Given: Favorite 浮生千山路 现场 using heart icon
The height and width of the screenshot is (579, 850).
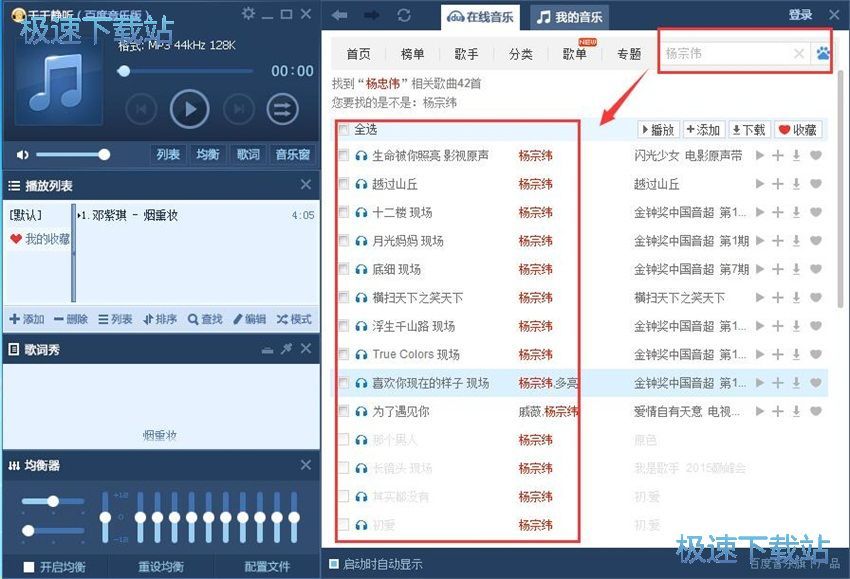Looking at the screenshot, I should point(816,325).
